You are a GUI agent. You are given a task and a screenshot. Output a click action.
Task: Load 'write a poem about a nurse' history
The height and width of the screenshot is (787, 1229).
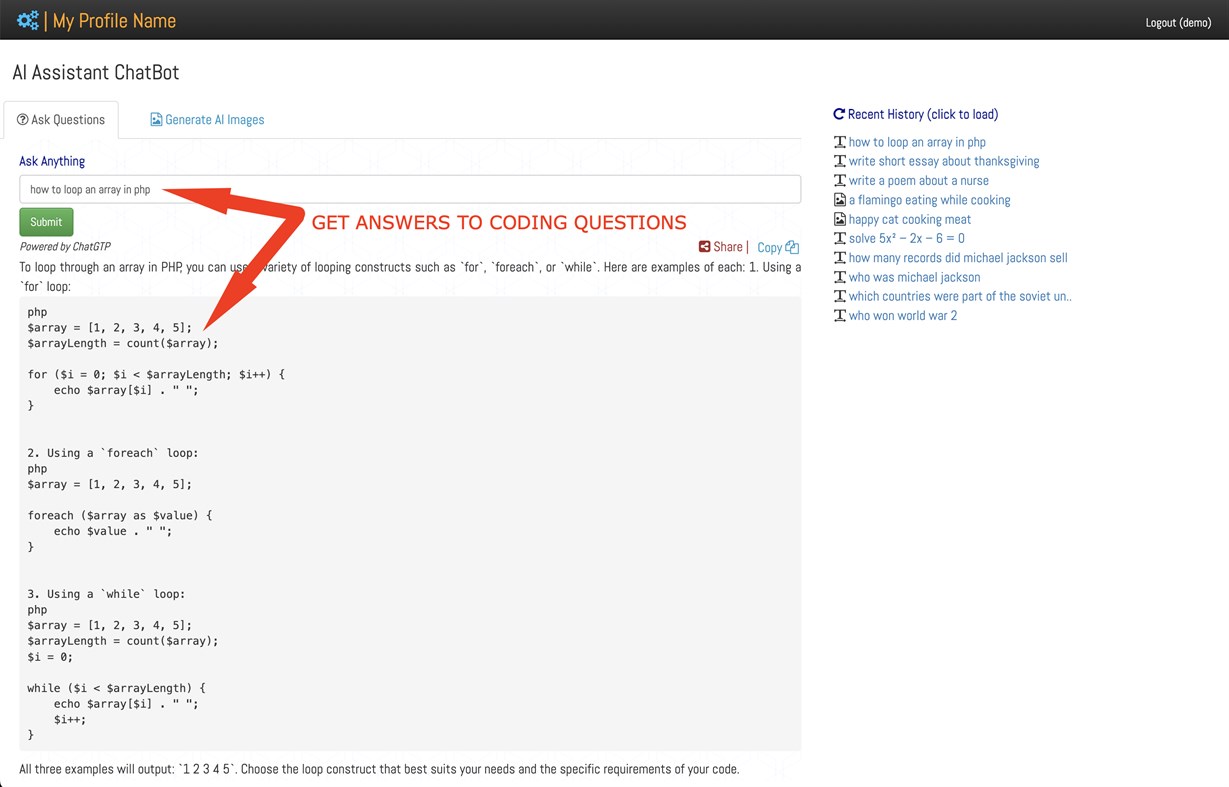(919, 180)
